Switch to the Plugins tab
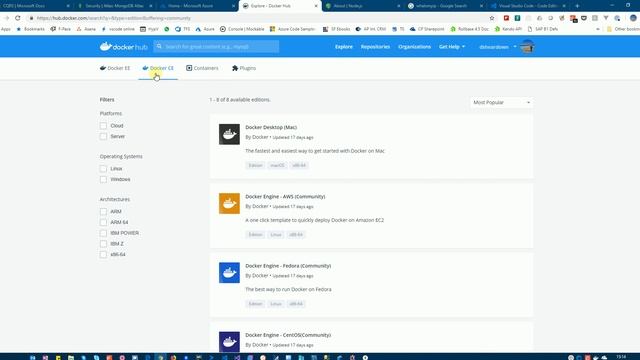 244,68
